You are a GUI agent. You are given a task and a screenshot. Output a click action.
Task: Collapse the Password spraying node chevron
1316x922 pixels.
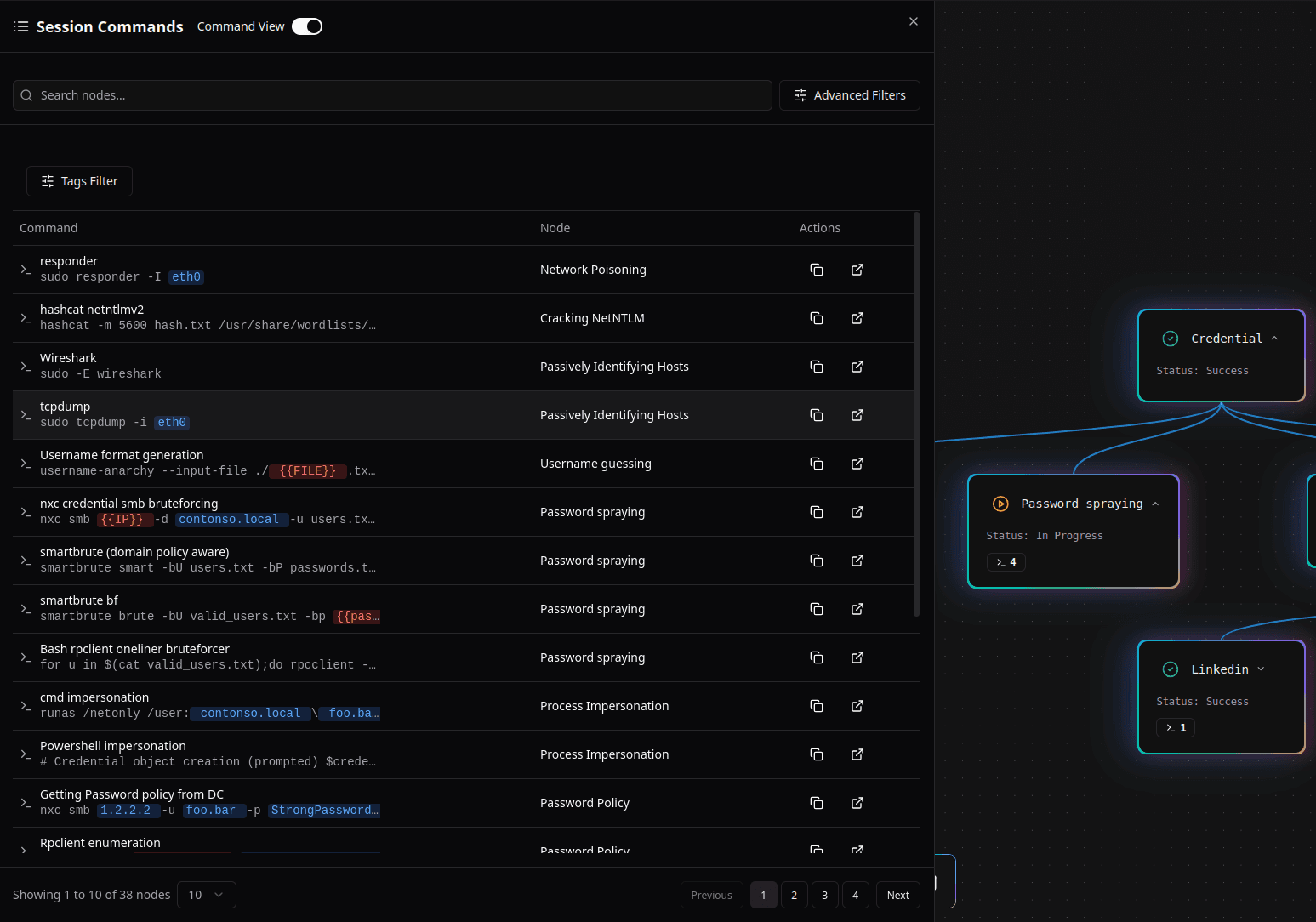pyautogui.click(x=1155, y=504)
